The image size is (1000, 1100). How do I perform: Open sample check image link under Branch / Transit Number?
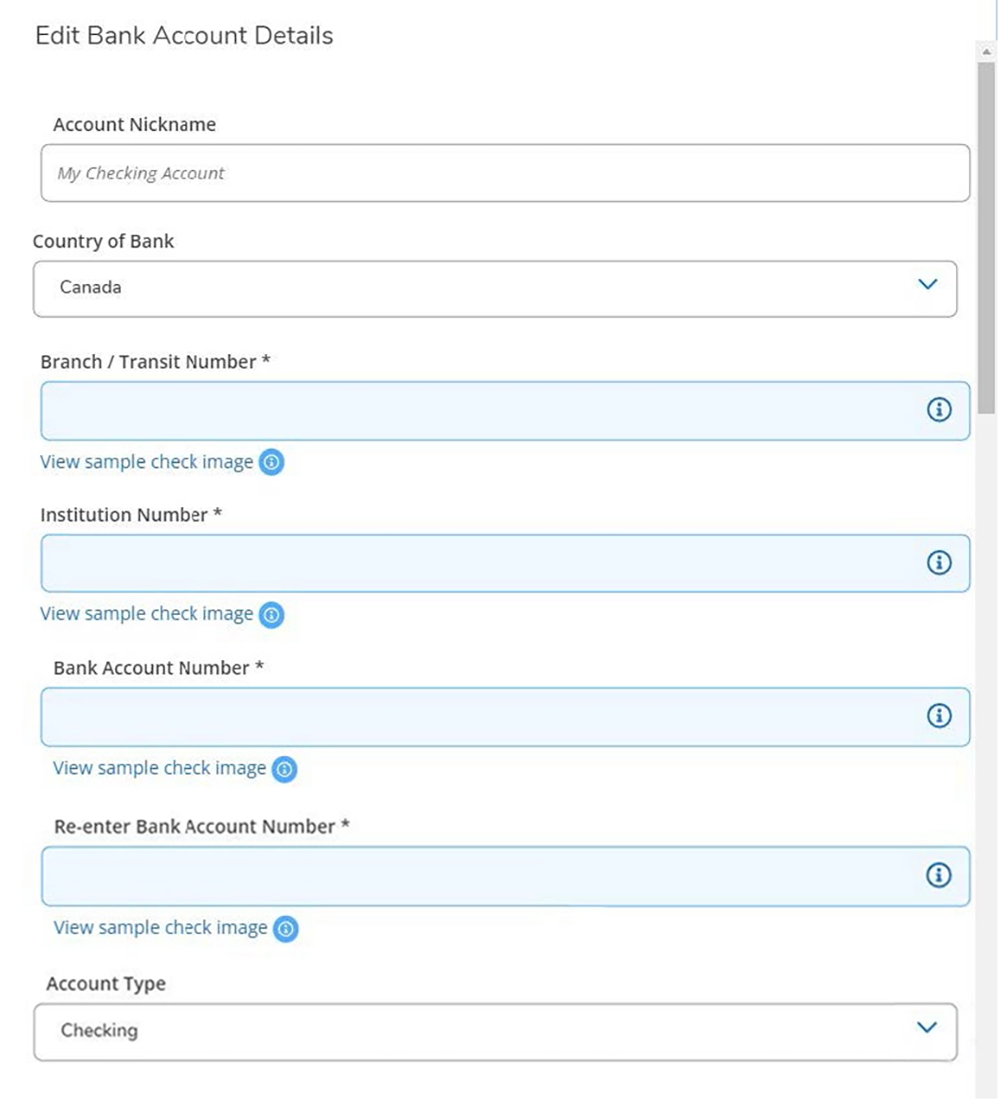pos(146,462)
